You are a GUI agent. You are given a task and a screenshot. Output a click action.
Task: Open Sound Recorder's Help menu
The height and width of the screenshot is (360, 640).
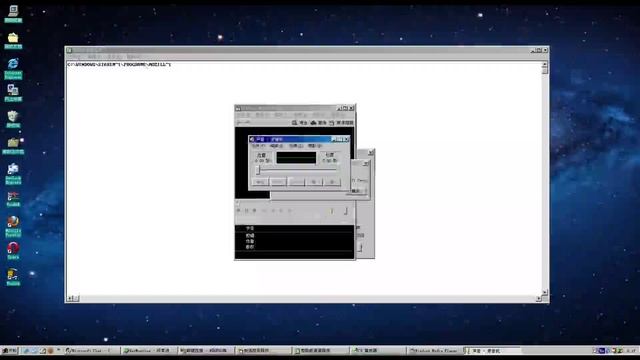pos(315,146)
